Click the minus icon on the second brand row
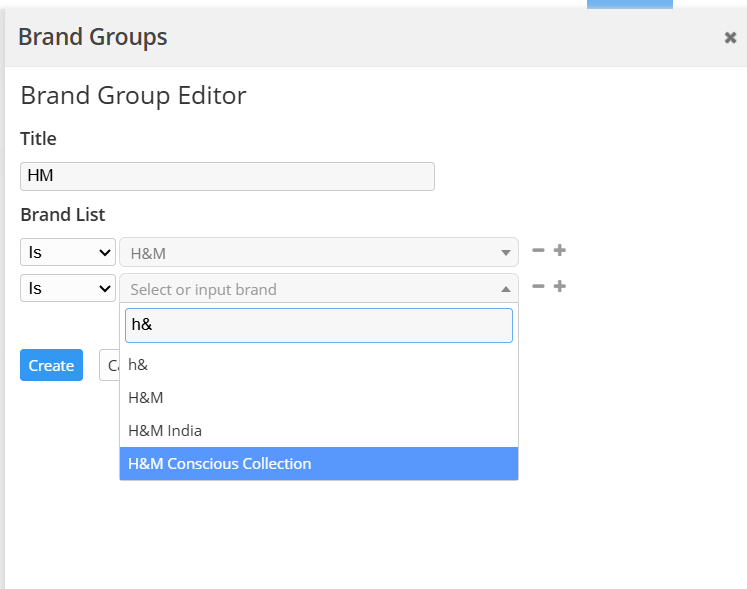Screen dimensions: 747x589 pos(538,287)
